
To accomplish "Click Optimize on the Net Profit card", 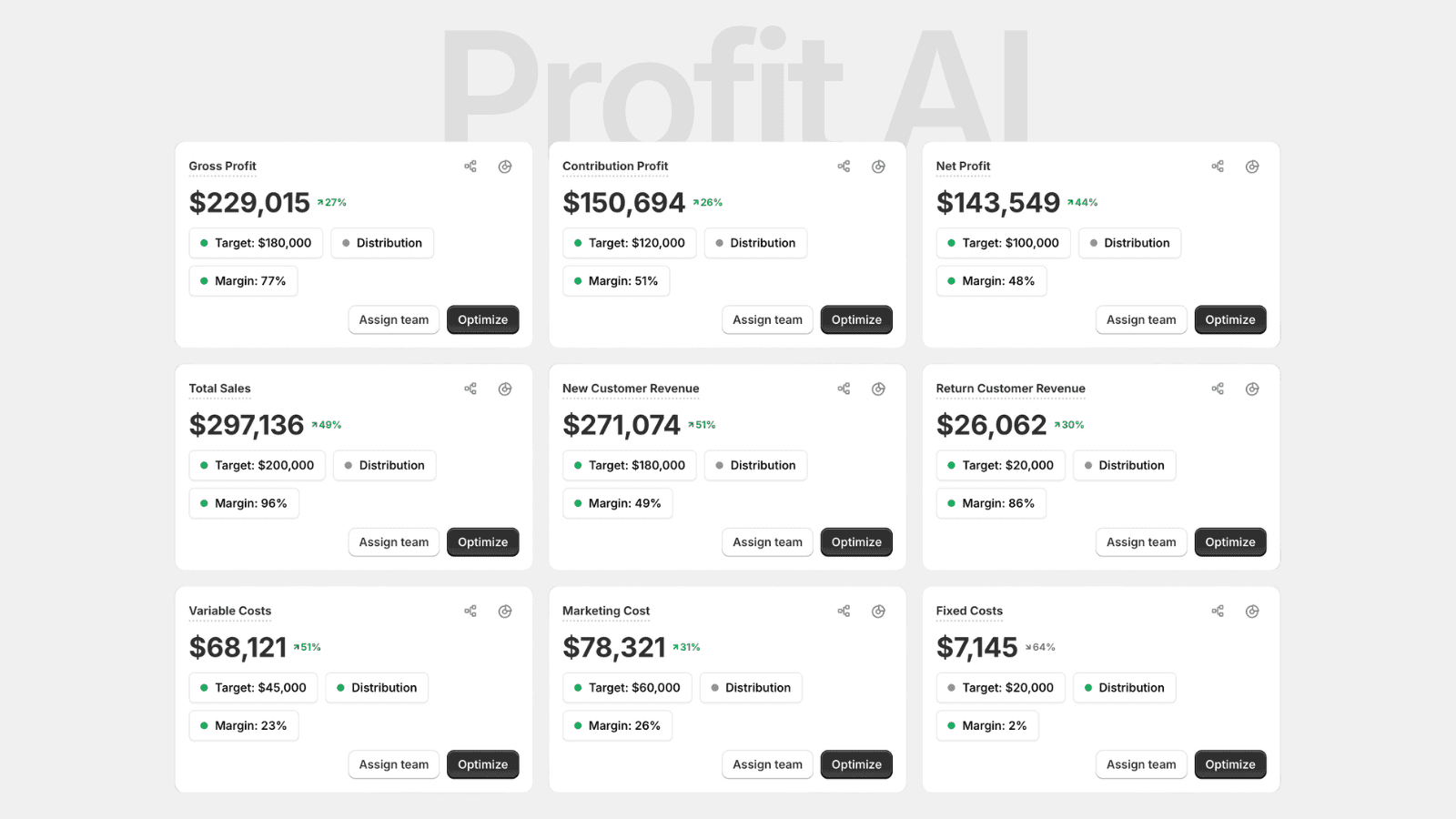I will [1230, 319].
